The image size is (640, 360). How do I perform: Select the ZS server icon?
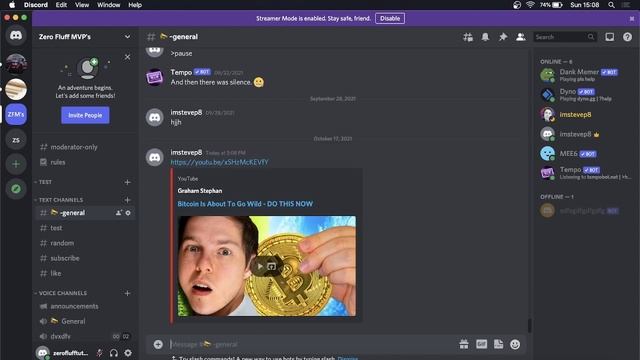(x=16, y=140)
